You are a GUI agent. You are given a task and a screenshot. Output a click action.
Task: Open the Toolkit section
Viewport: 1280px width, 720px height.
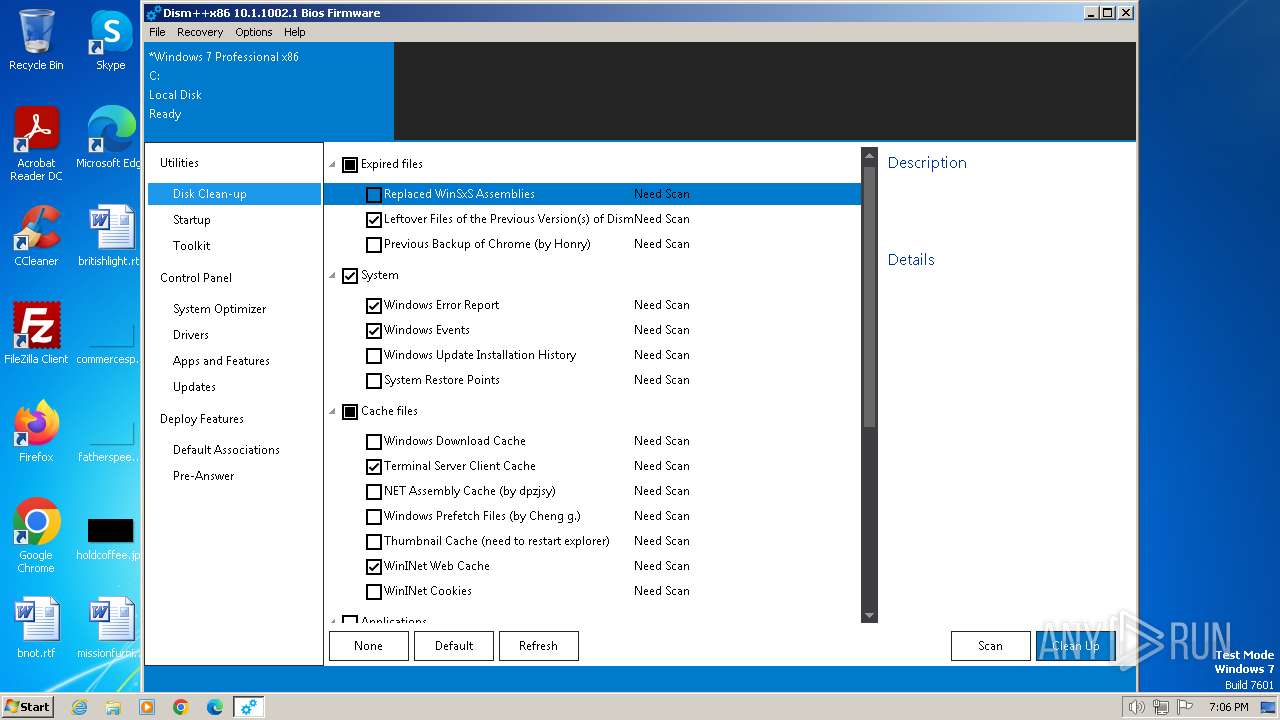(x=192, y=246)
